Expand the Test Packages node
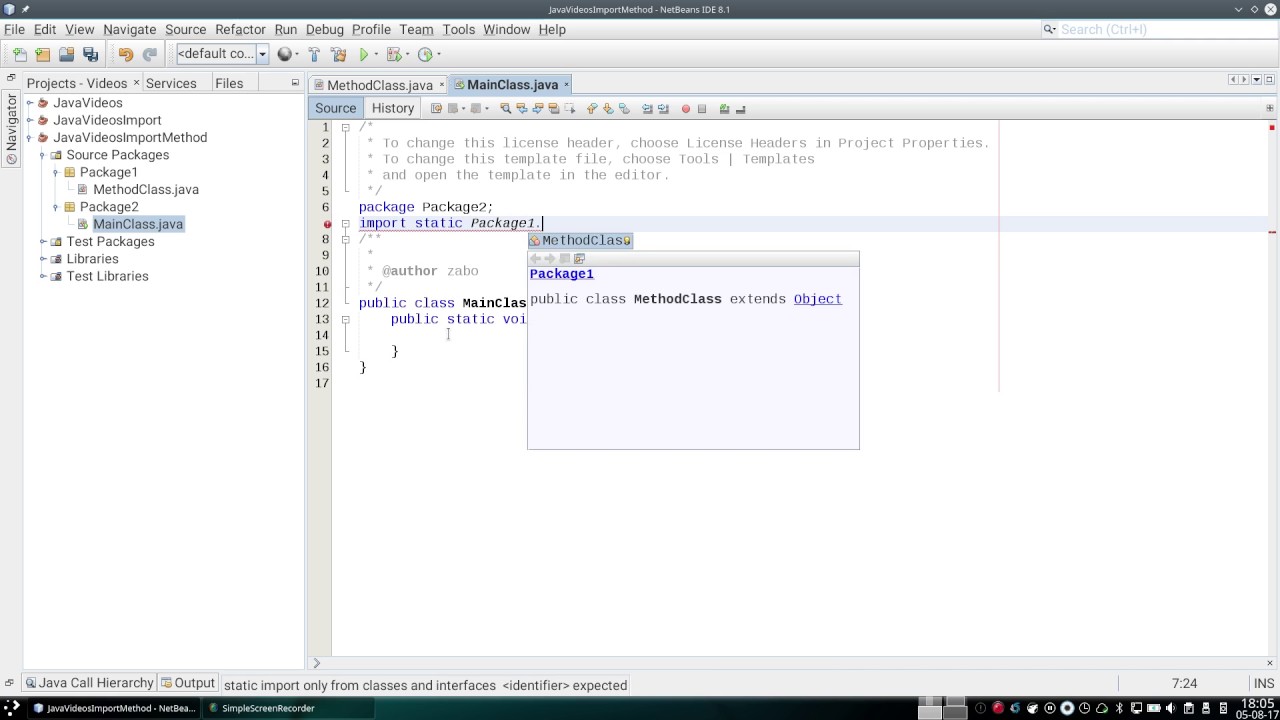Image resolution: width=1280 pixels, height=720 pixels. tap(43, 242)
